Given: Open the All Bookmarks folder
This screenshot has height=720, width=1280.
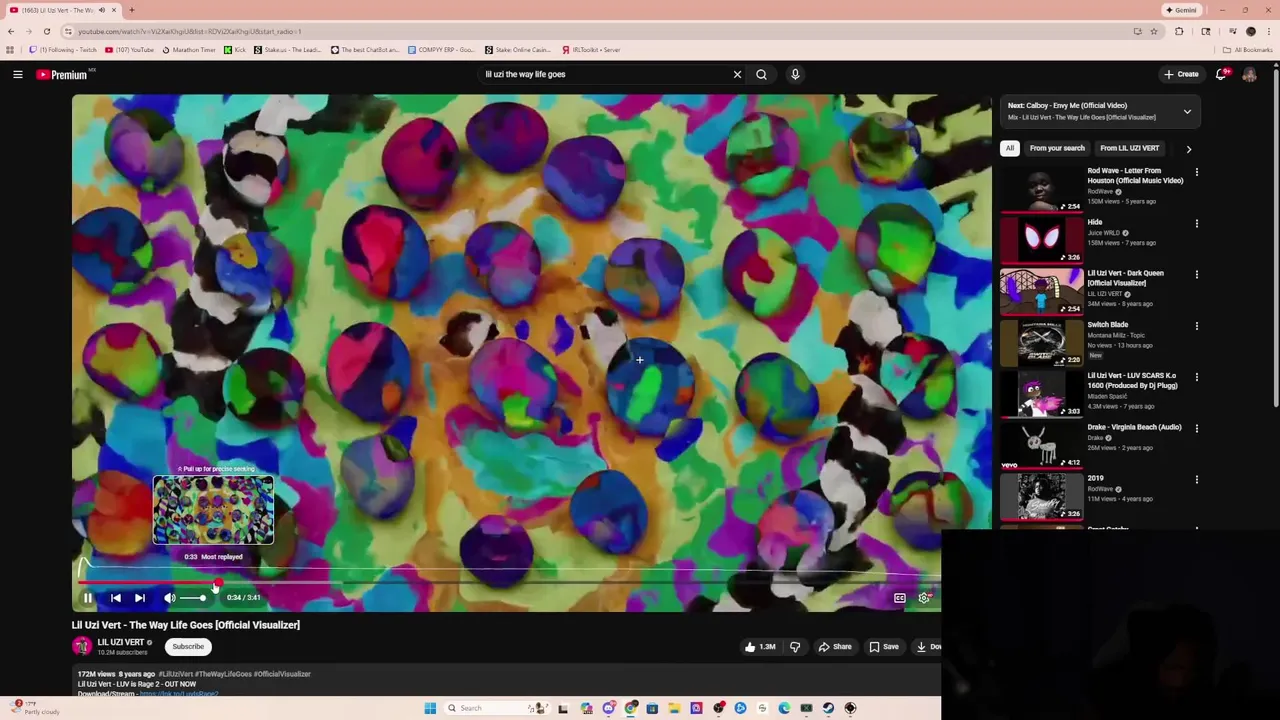Looking at the screenshot, I should click(x=1247, y=49).
